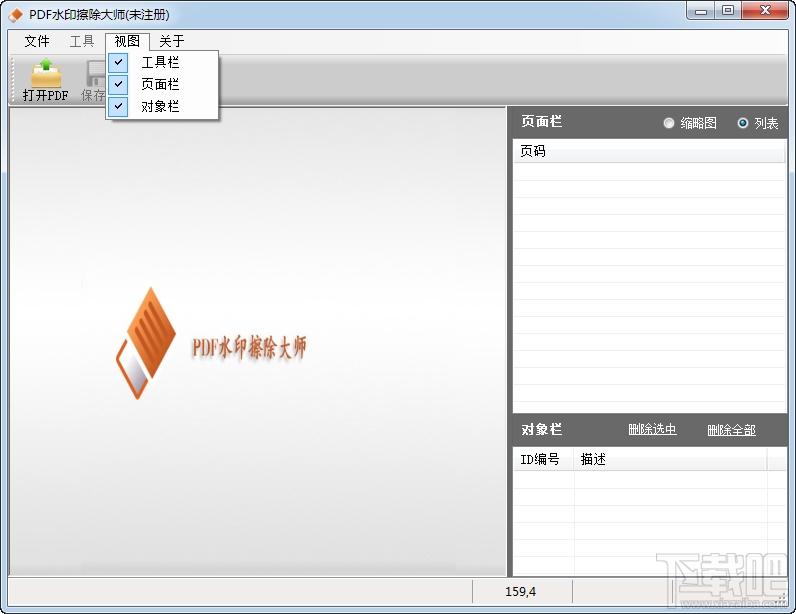796x614 pixels.
Task: Open the 文件 (File) menu
Action: click(37, 41)
